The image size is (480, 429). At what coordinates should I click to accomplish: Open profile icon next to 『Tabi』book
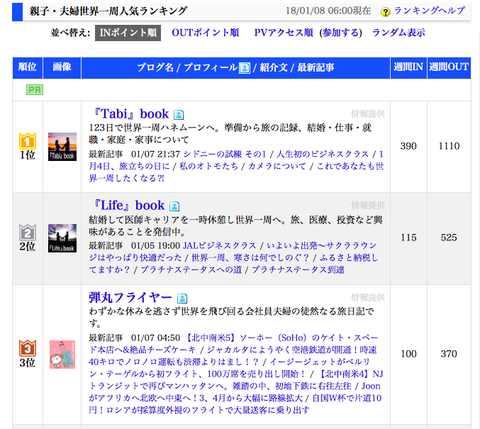pos(179,115)
